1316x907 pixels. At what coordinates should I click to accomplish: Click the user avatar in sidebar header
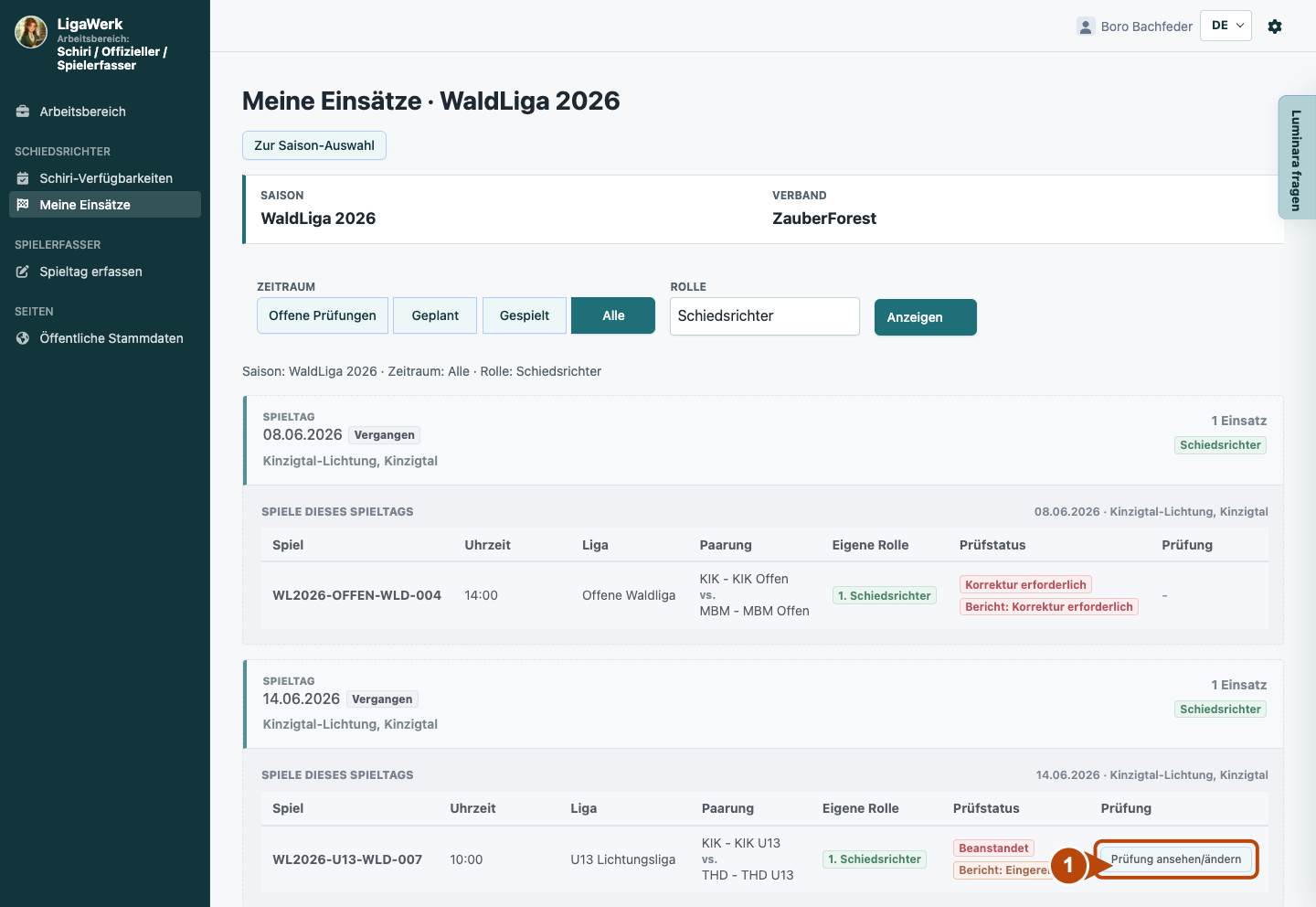coord(31,32)
